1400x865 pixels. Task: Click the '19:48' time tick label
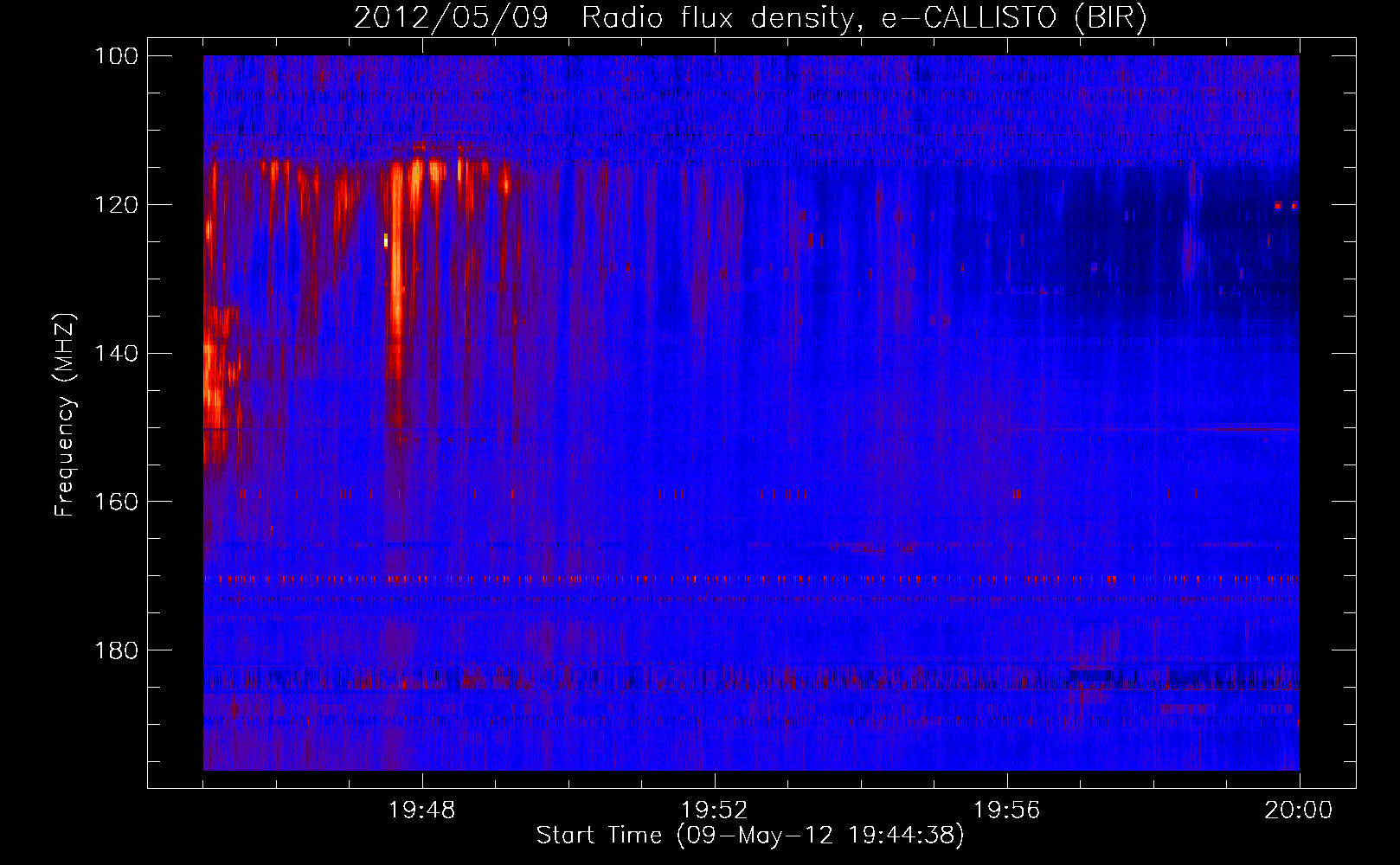point(421,811)
